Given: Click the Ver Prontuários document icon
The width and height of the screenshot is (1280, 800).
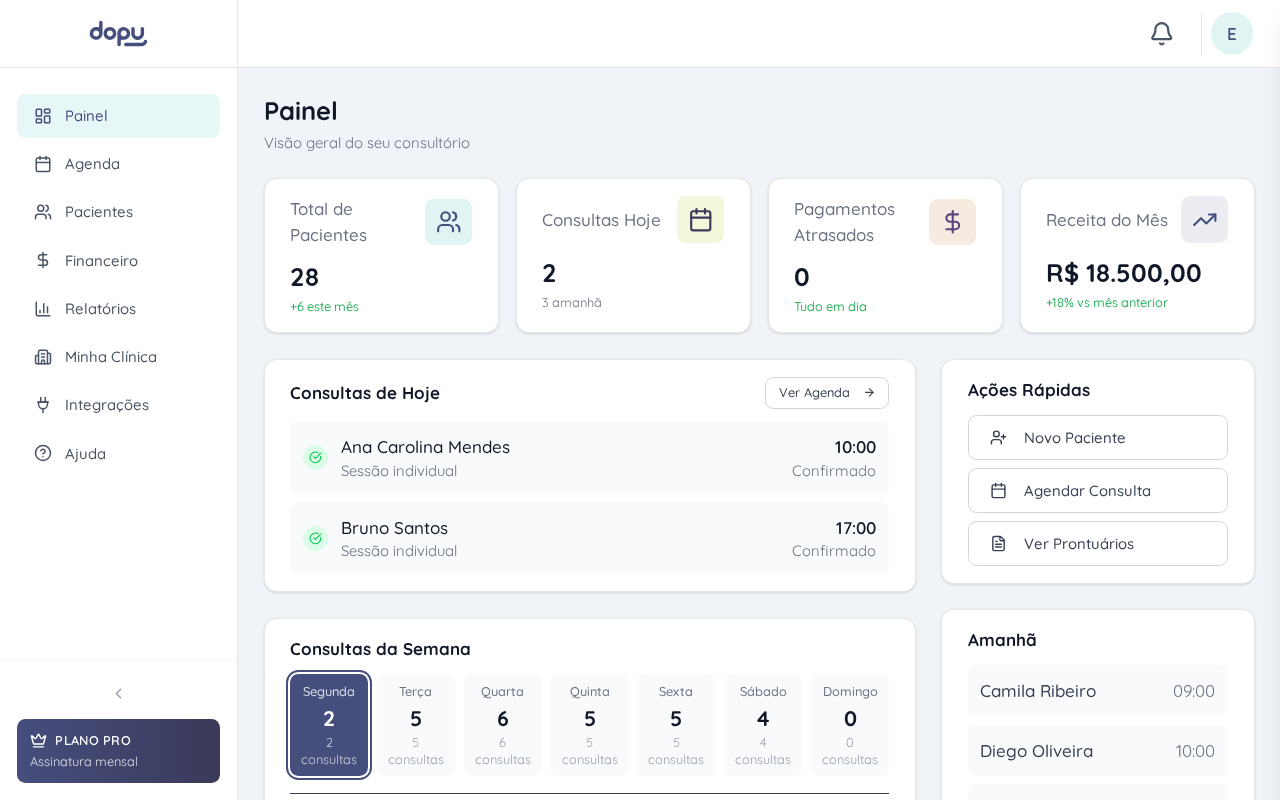Looking at the screenshot, I should tap(998, 544).
